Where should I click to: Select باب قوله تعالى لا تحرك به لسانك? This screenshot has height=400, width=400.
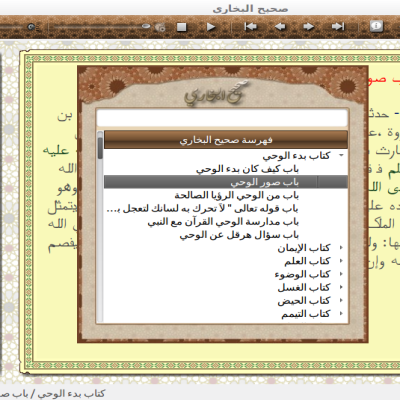coord(202,209)
